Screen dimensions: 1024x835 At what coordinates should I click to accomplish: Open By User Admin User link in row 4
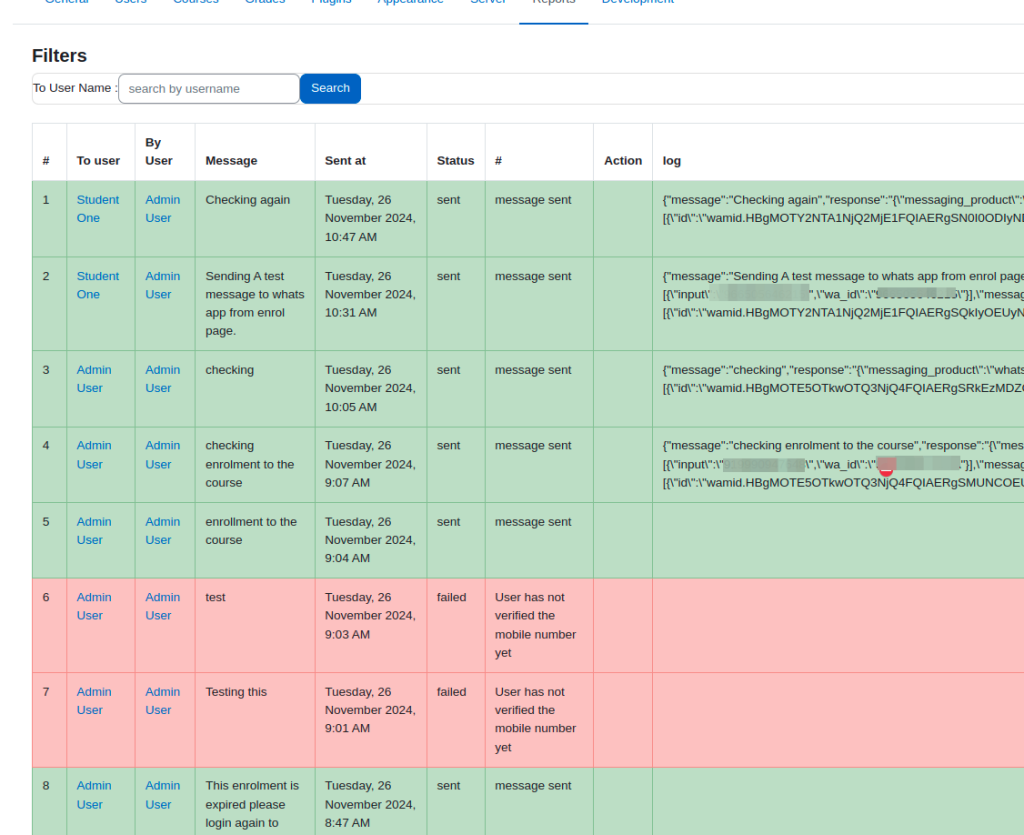pos(163,455)
